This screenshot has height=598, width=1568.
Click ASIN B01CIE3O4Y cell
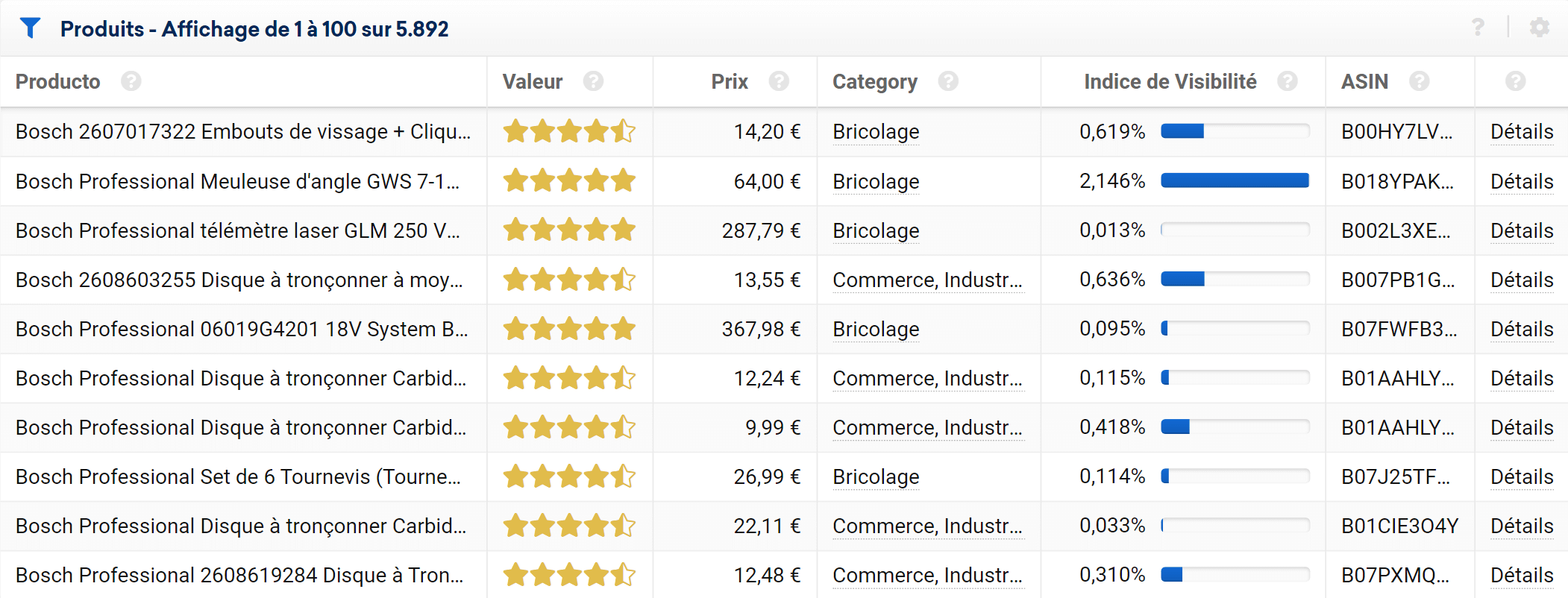(x=1400, y=526)
